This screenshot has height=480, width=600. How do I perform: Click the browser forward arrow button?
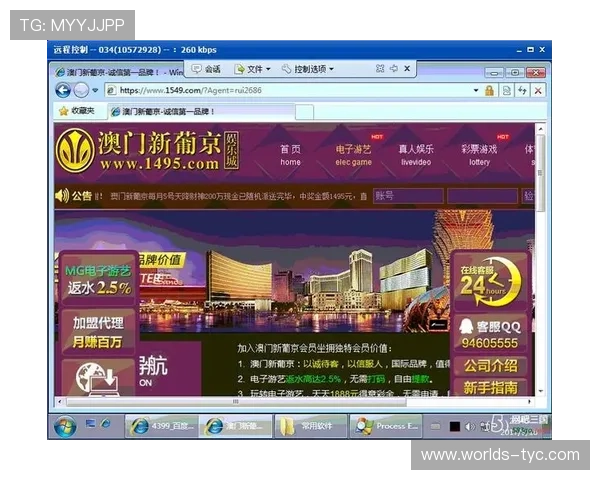tap(81, 91)
